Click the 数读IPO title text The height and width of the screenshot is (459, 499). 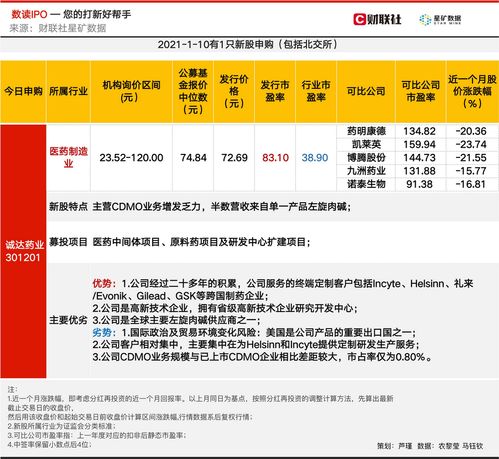coord(29,14)
